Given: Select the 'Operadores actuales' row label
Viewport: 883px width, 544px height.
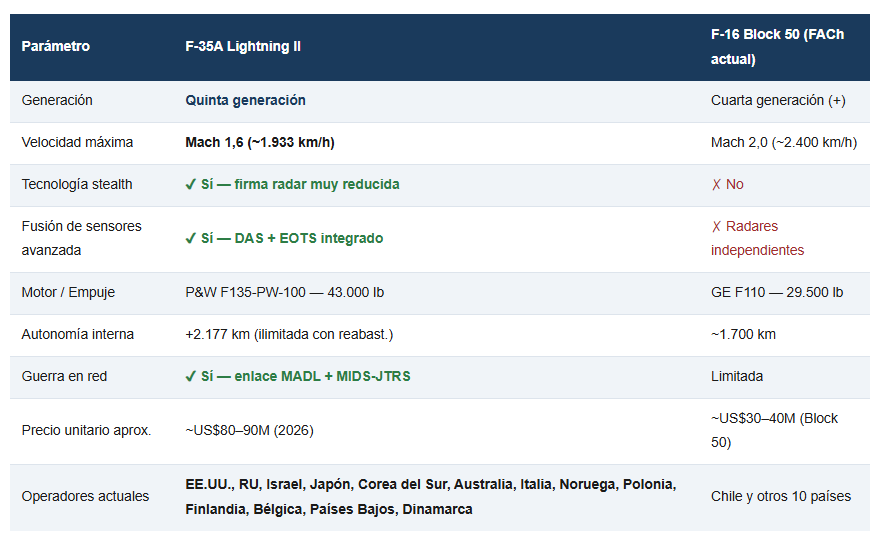Looking at the screenshot, I should click(x=85, y=496).
